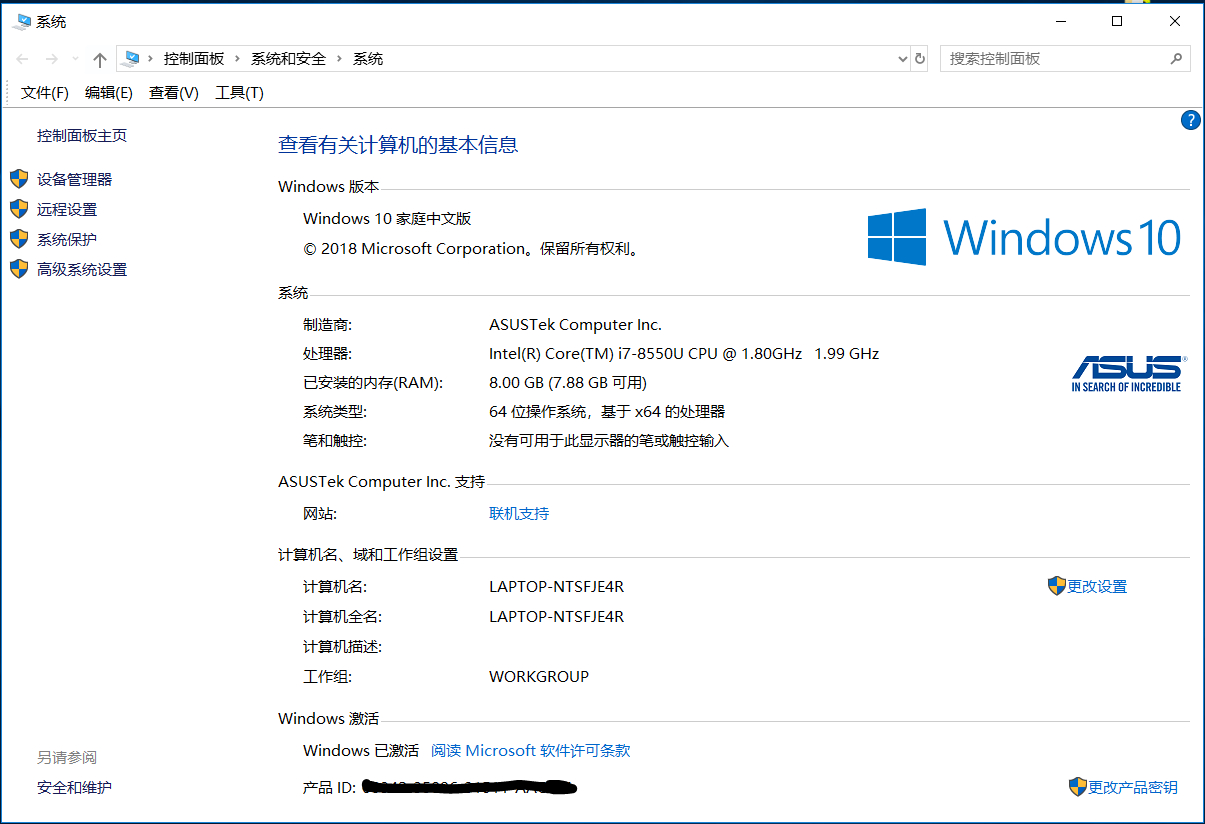Click shield icon beside 远程设置
The width and height of the screenshot is (1205, 824).
coord(19,209)
